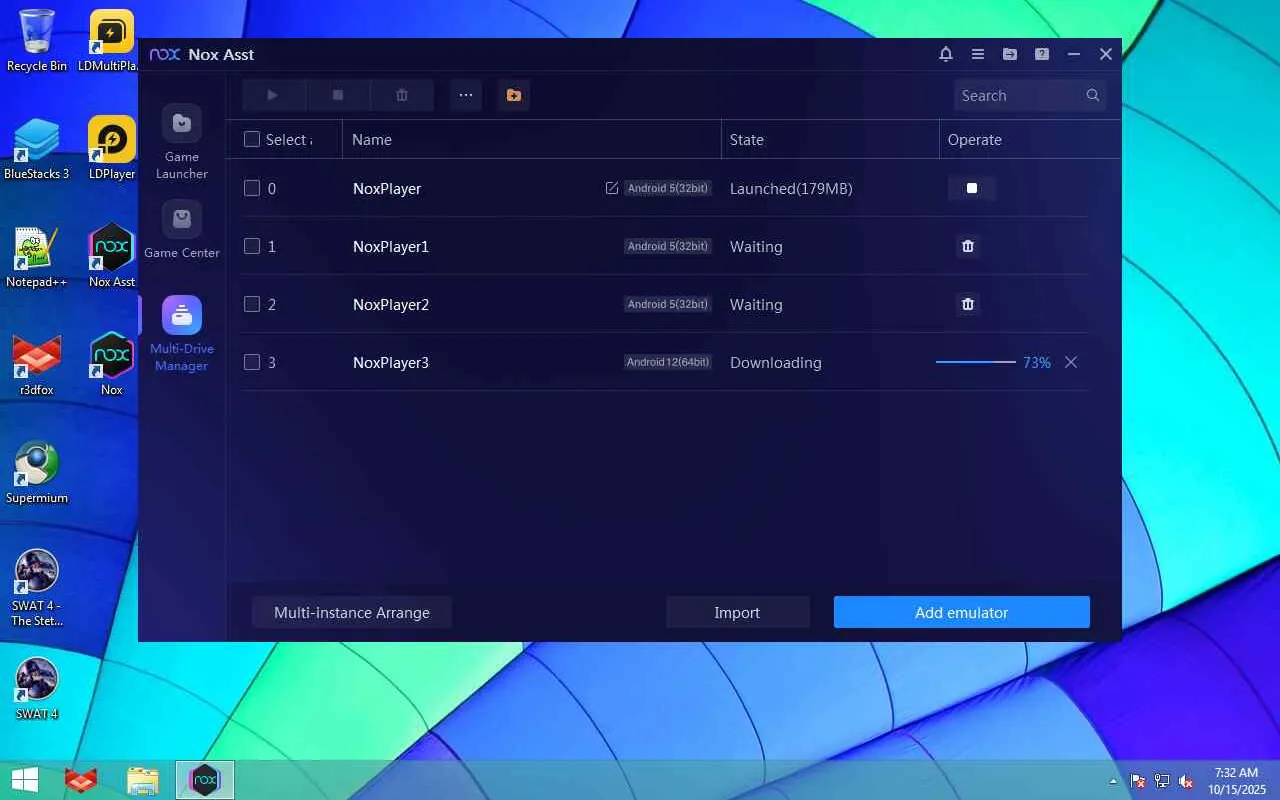Select the Nox desktop shortcut
The image size is (1280, 800).
pos(112,365)
